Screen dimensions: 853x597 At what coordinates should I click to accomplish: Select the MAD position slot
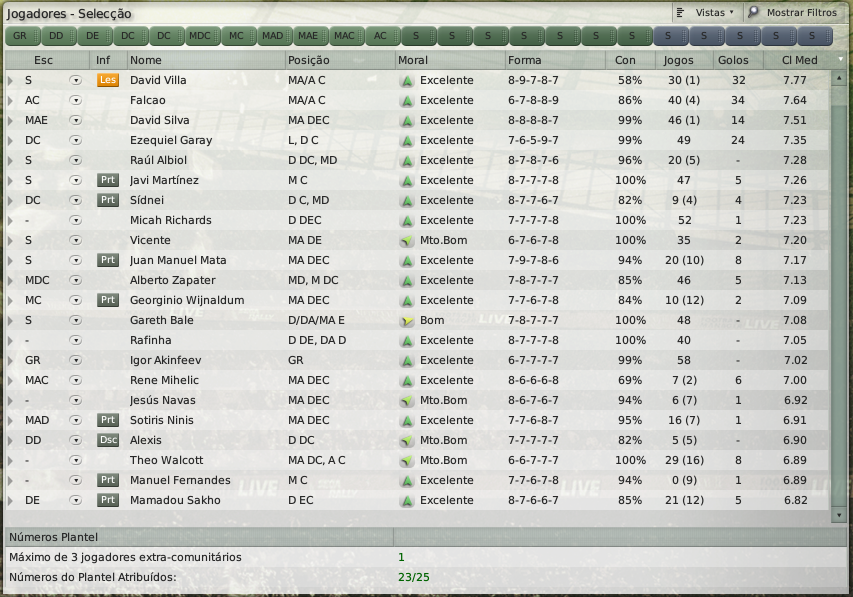pos(274,36)
